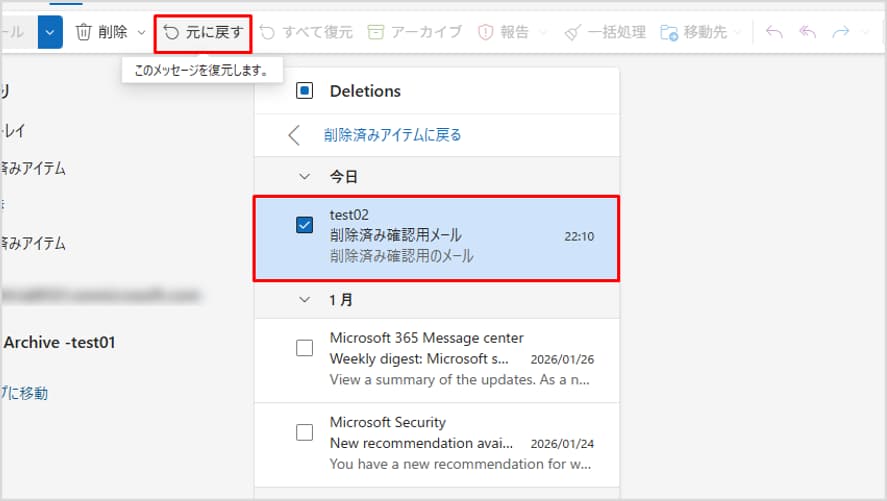Click the Archive (アーカイブ) icon
The image size is (887, 501).
pyautogui.click(x=376, y=32)
